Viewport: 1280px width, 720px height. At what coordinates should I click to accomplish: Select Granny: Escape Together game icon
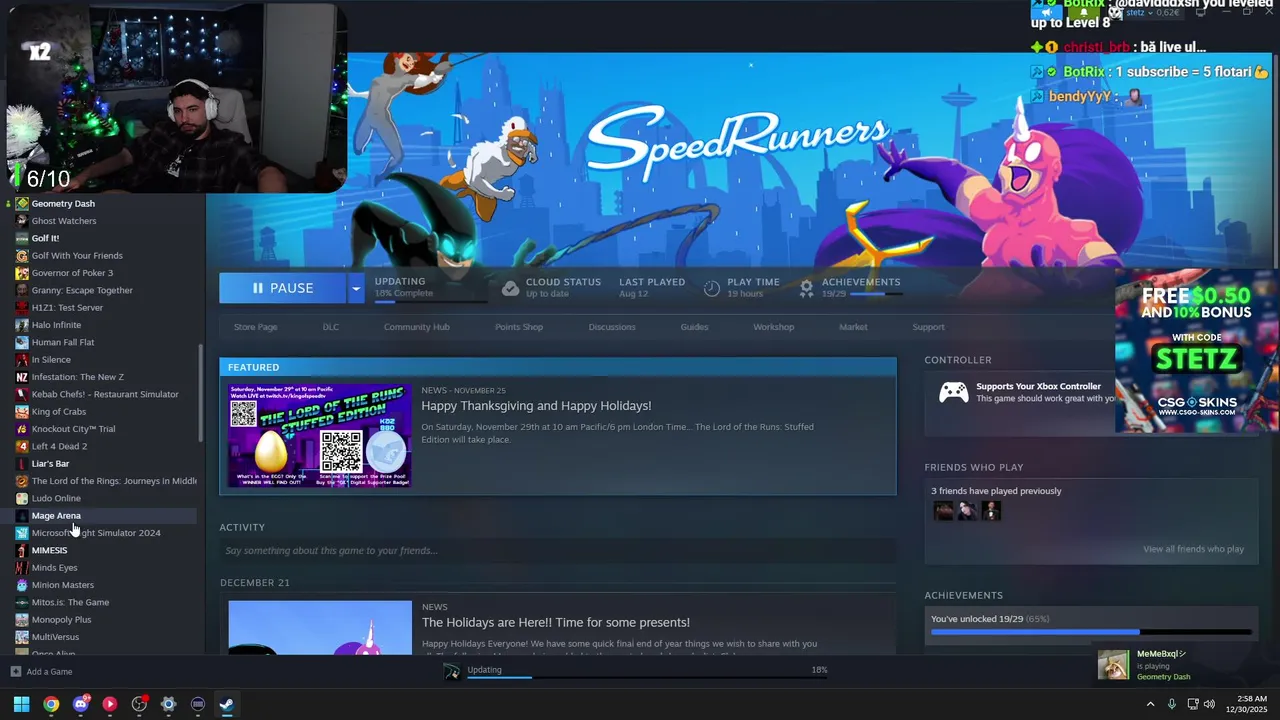tap(22, 290)
